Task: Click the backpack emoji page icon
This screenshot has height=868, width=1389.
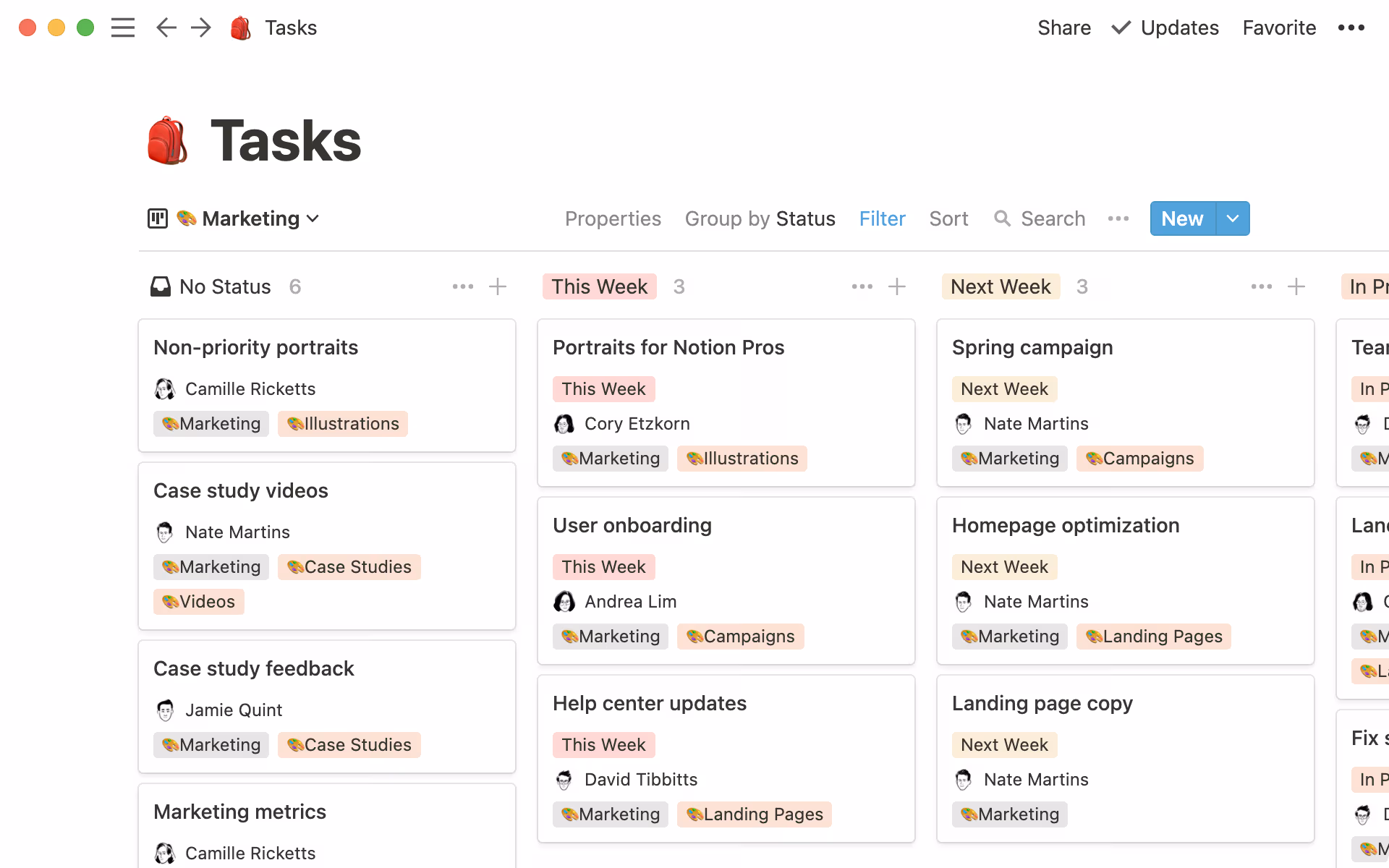Action: 240,27
